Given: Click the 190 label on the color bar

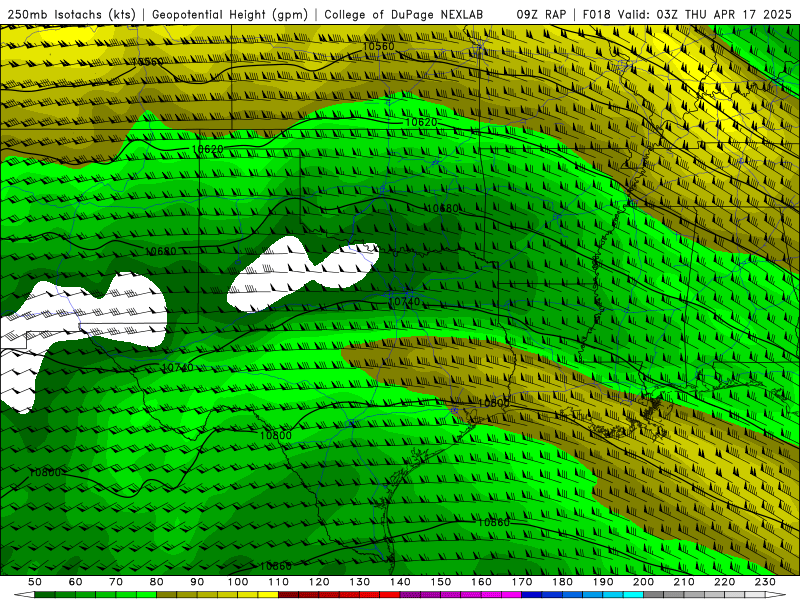Looking at the screenshot, I should pyautogui.click(x=603, y=582).
